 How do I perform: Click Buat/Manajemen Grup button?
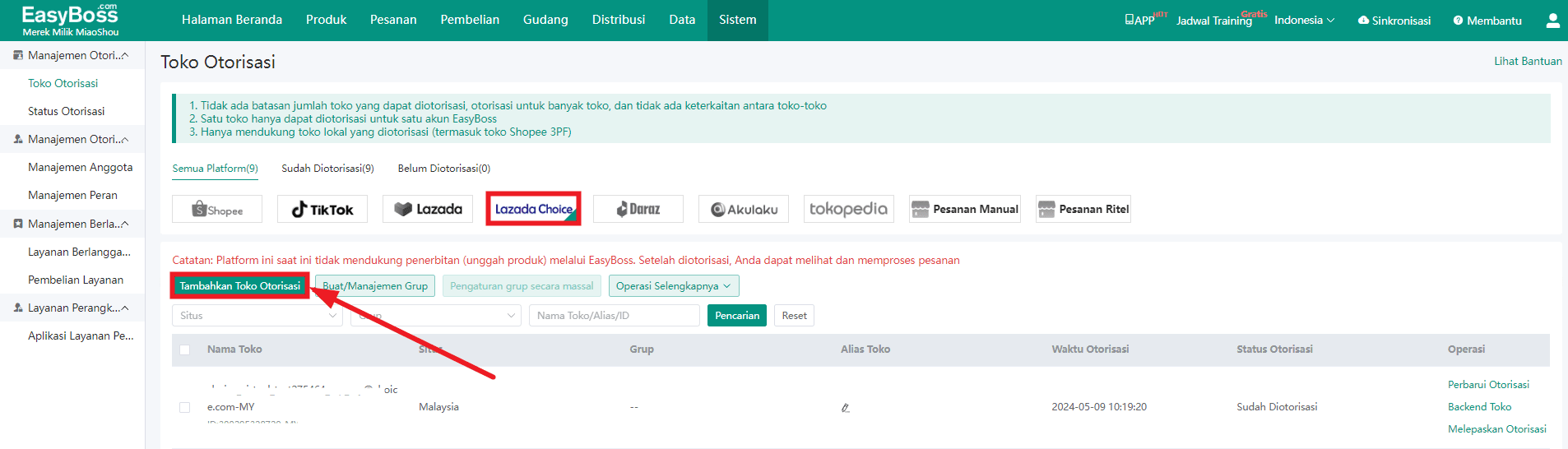375,286
